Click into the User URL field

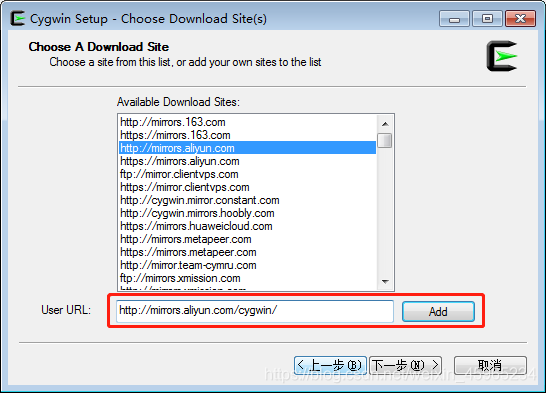(x=255, y=311)
